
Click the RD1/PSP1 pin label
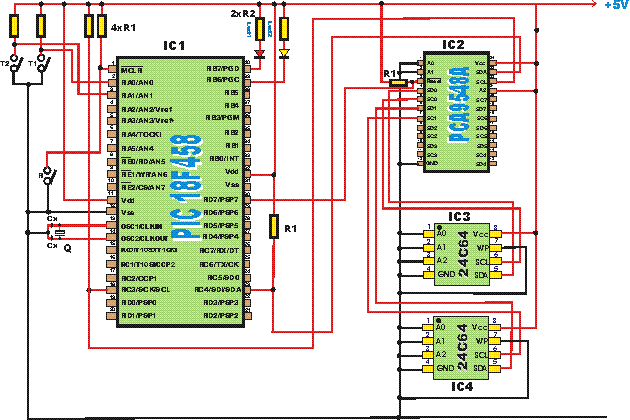(138, 316)
